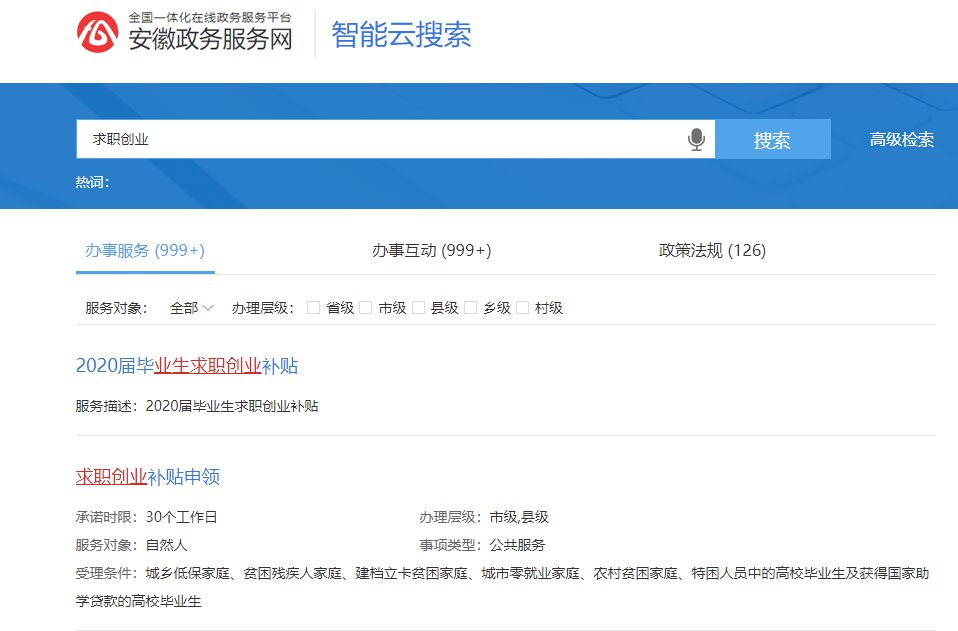This screenshot has width=958, height=631.
Task: Check the 市级 checkbox
Action: click(365, 308)
